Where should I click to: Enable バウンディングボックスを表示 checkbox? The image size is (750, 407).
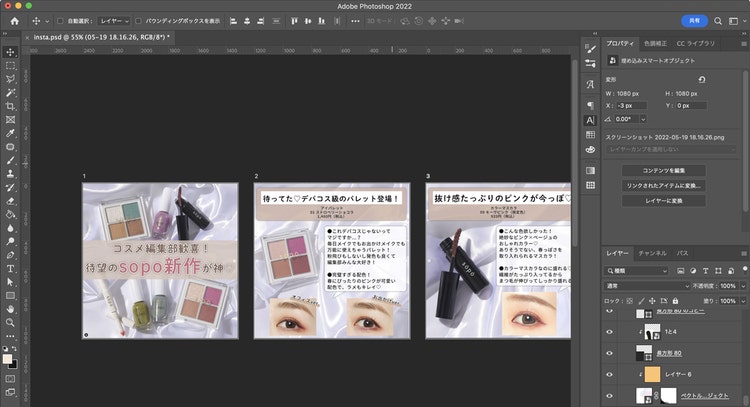click(x=138, y=21)
